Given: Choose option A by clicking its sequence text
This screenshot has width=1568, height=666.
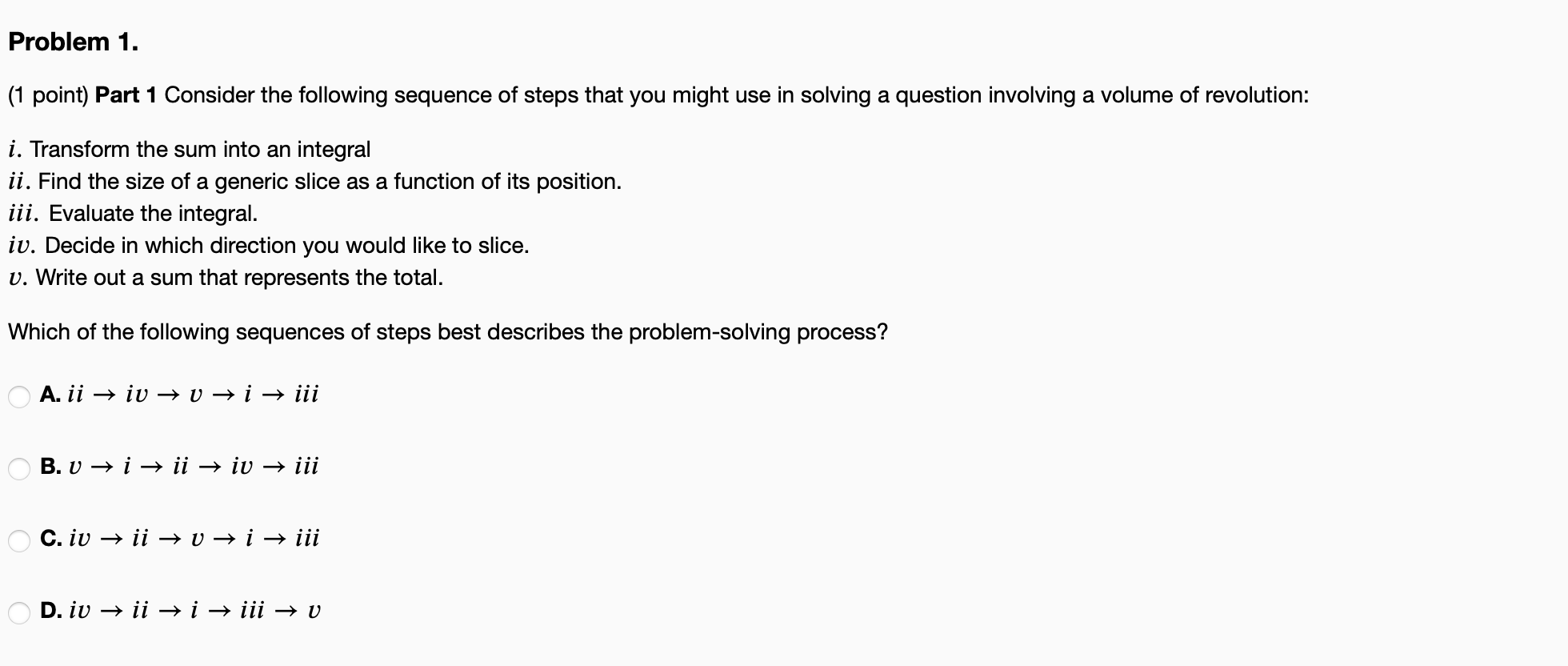Looking at the screenshot, I should (192, 394).
